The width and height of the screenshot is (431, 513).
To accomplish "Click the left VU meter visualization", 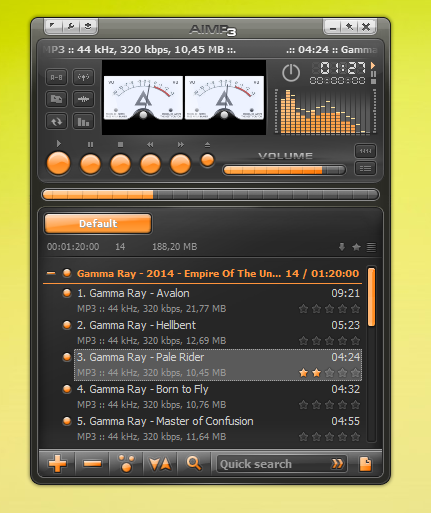I will [x=143, y=98].
